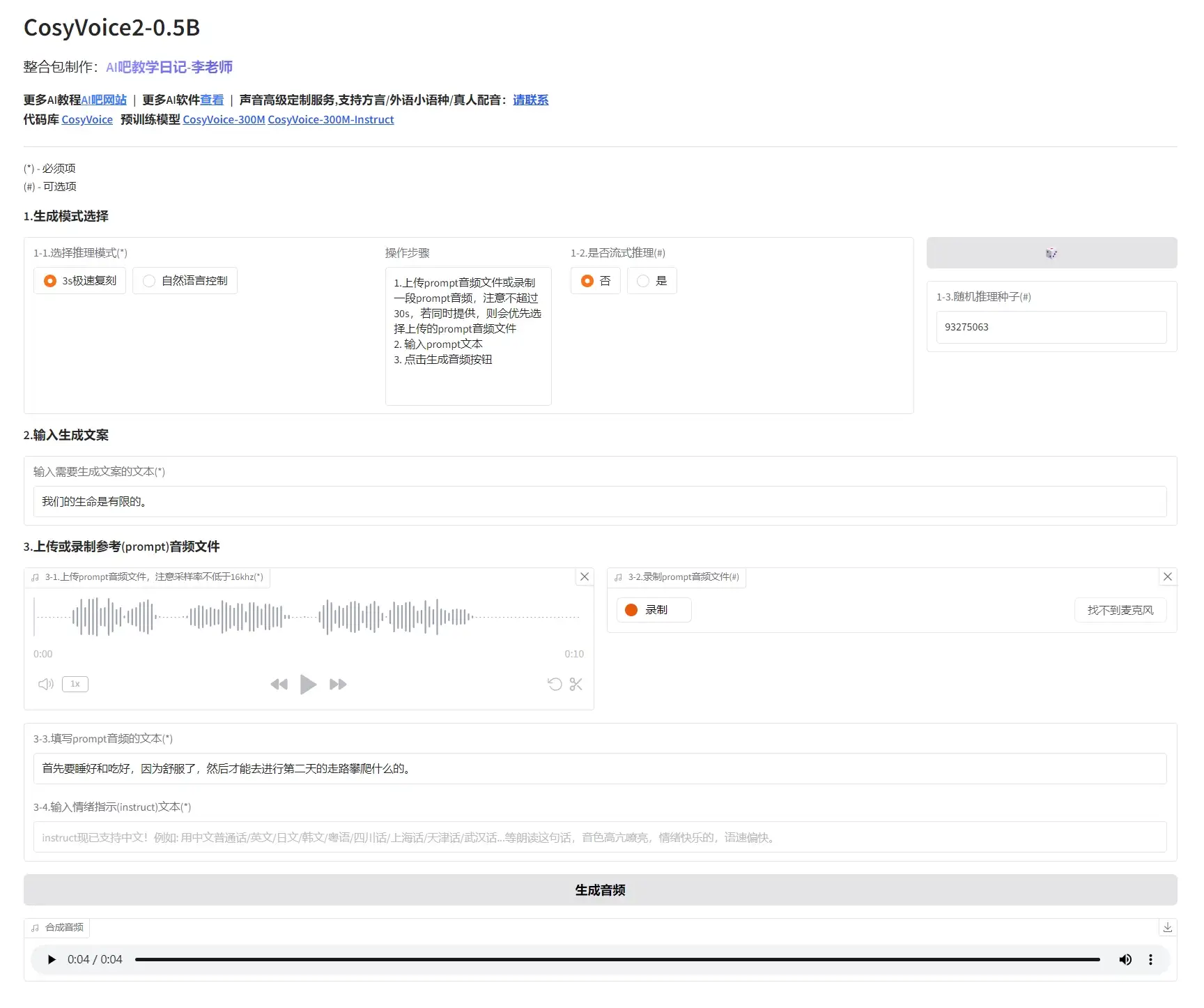1204x1008 pixels.
Task: Select the 自然语言控制 inference mode
Action: tap(185, 280)
